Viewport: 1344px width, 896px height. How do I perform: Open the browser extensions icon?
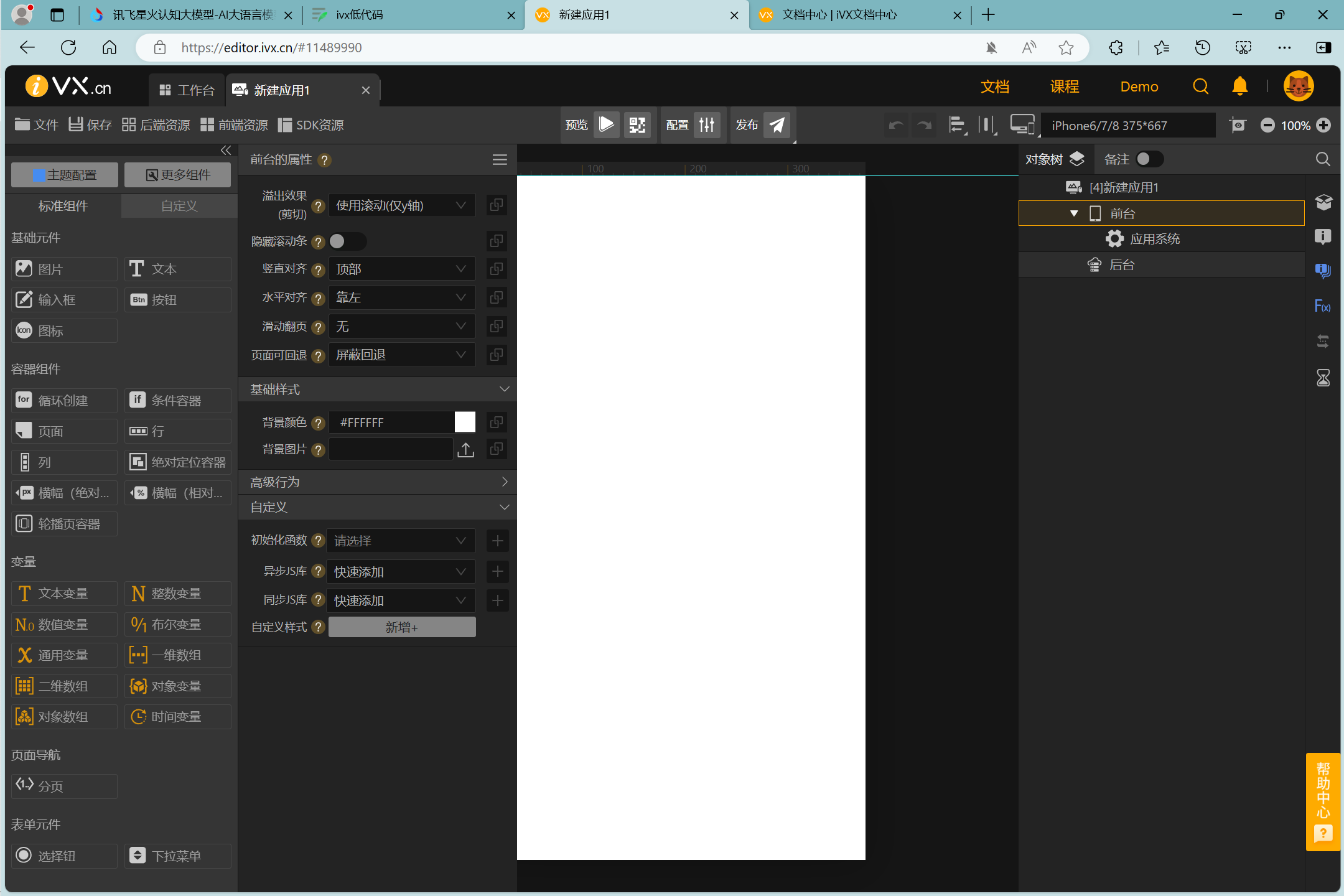coord(1116,47)
